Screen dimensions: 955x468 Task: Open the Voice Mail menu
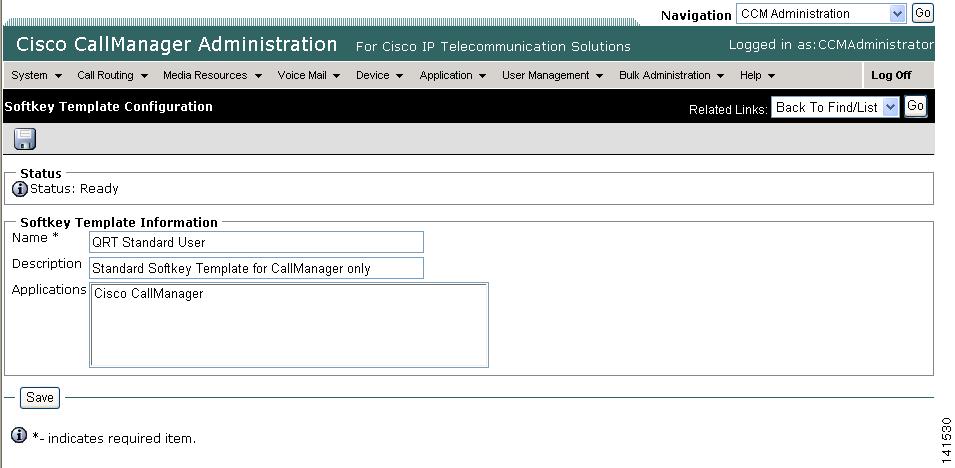pyautogui.click(x=309, y=76)
